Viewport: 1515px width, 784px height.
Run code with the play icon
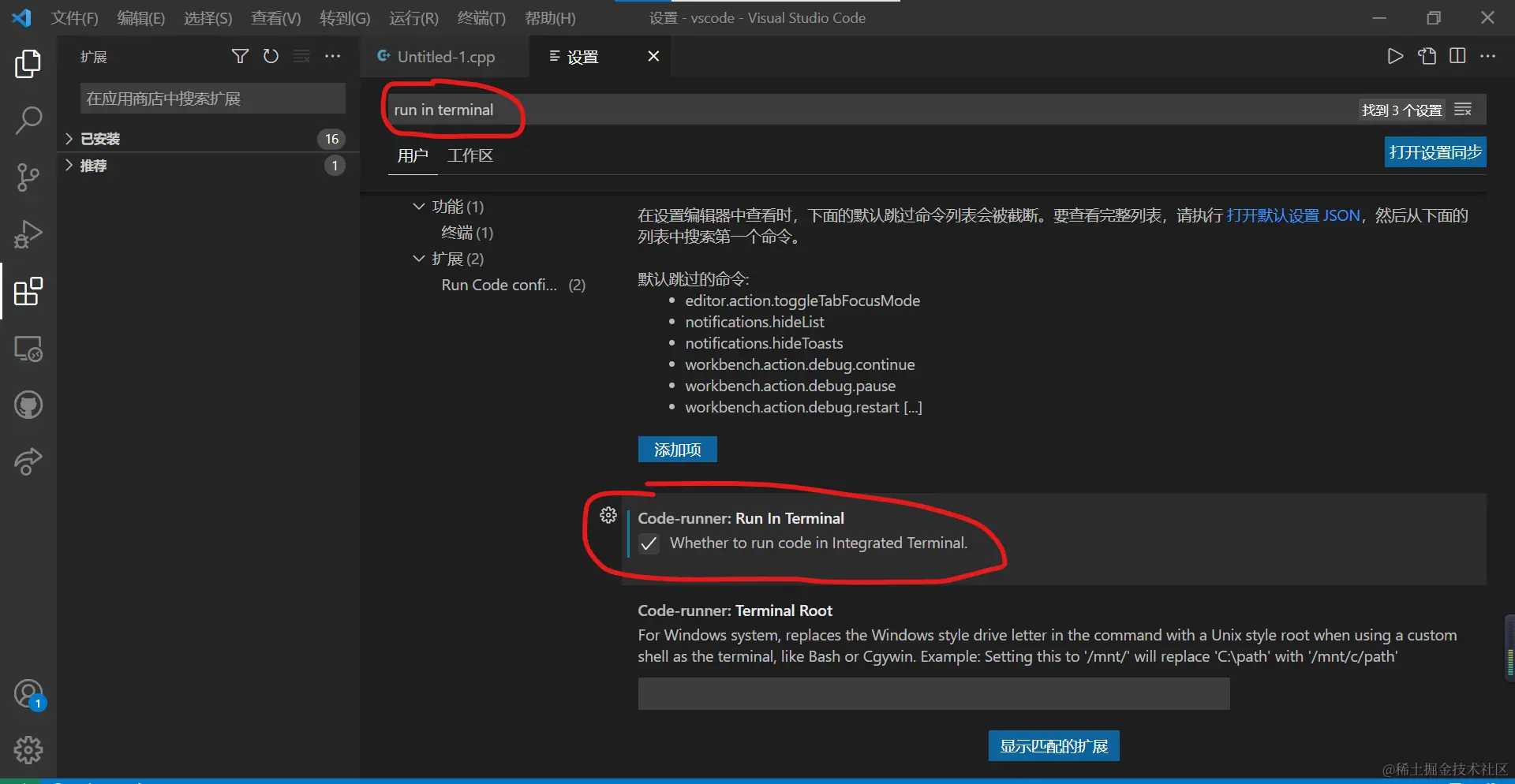(1395, 56)
